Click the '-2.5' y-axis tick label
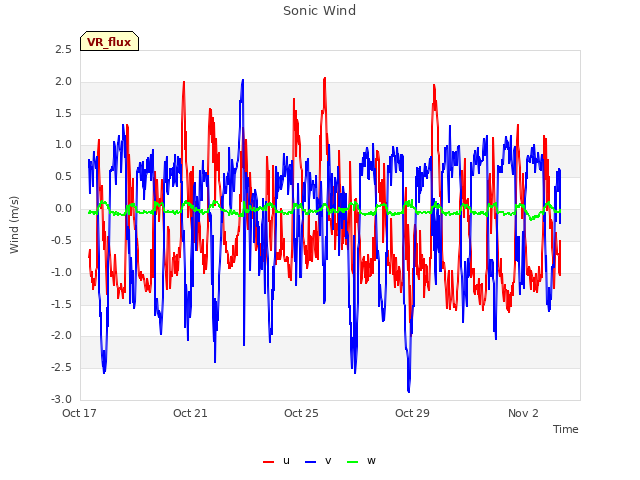 [61, 367]
